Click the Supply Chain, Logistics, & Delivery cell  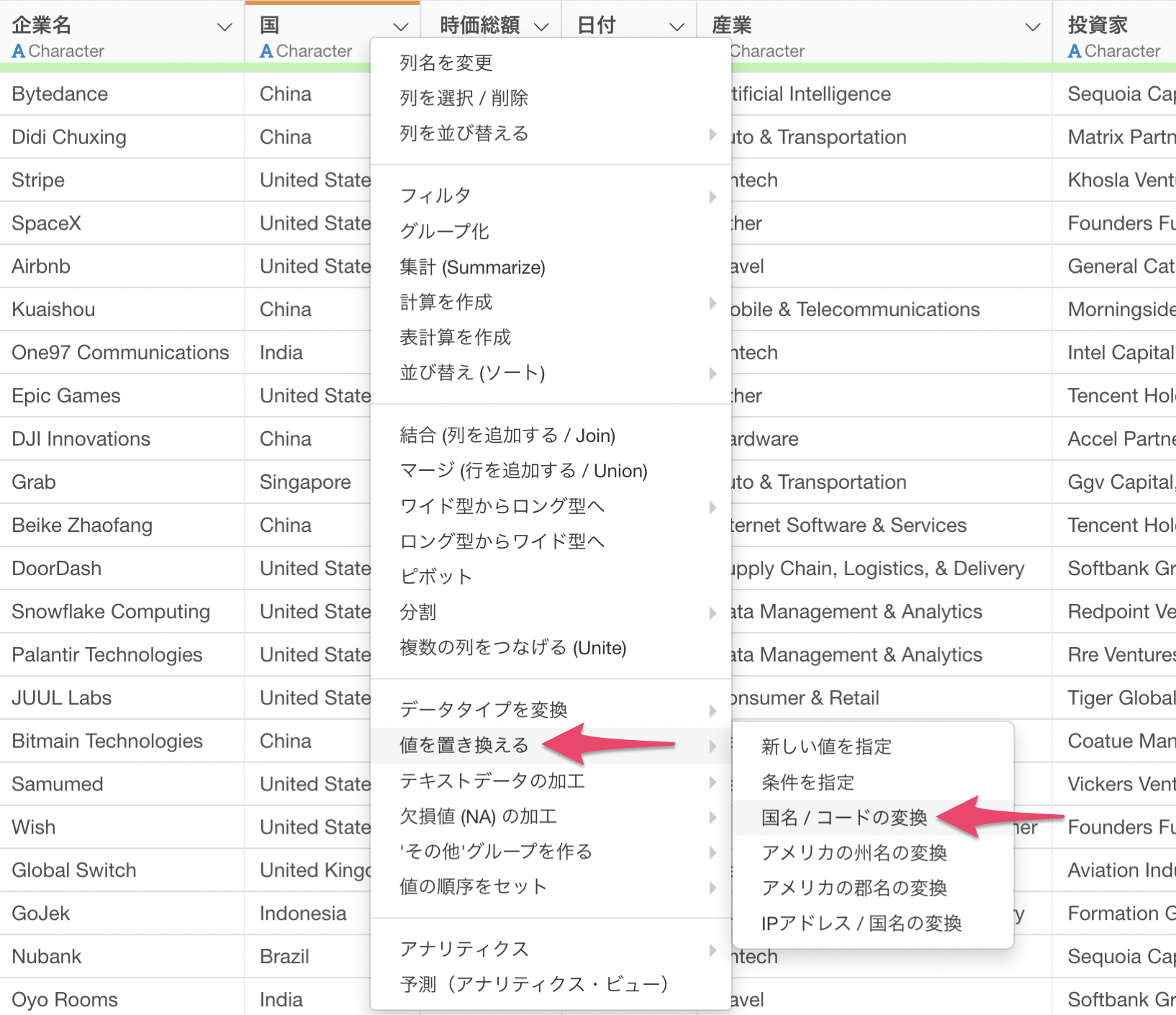click(x=892, y=569)
